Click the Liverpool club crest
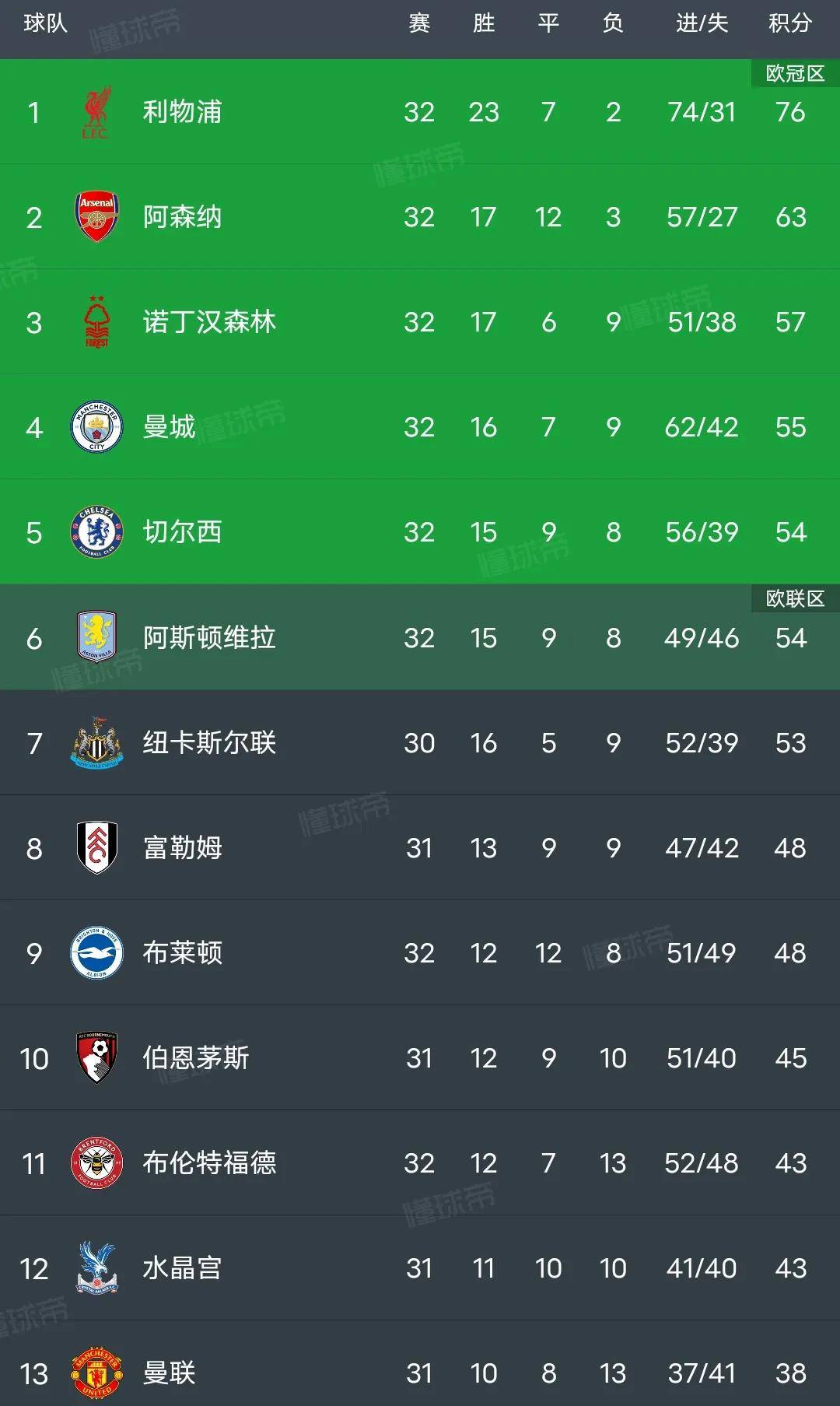 [96, 112]
